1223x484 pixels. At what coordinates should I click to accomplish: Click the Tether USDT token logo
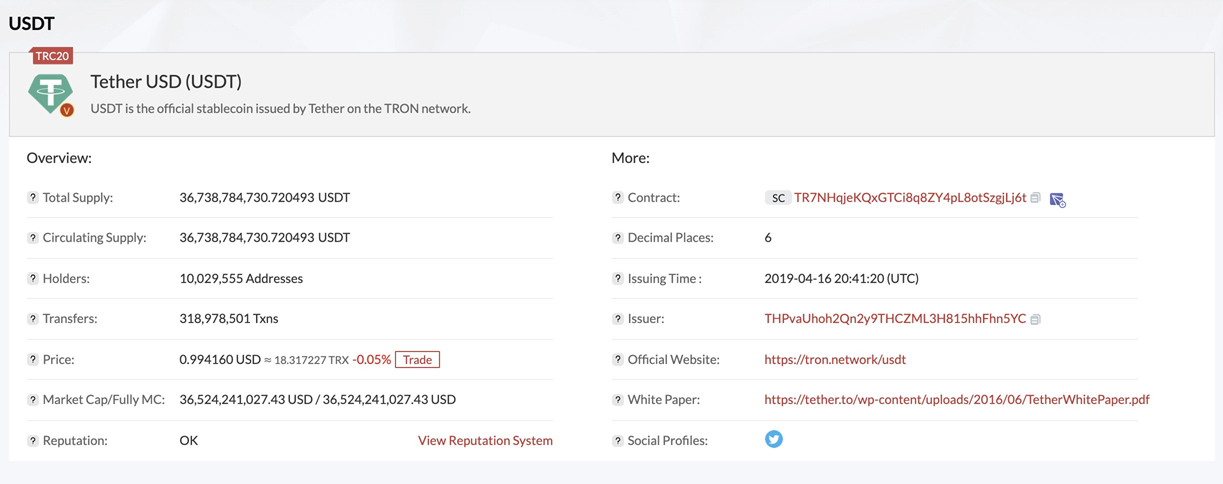tap(50, 94)
